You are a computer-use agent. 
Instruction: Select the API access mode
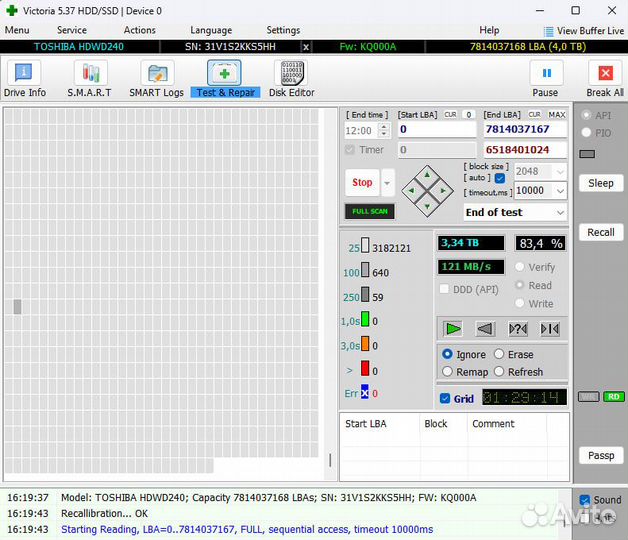[586, 115]
